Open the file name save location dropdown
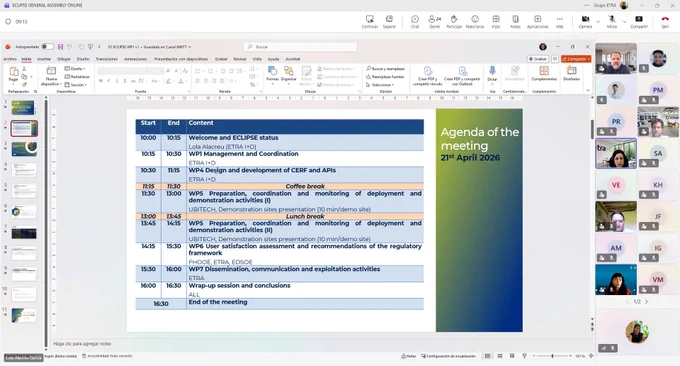Screen dimensions: 680x366 190,47
